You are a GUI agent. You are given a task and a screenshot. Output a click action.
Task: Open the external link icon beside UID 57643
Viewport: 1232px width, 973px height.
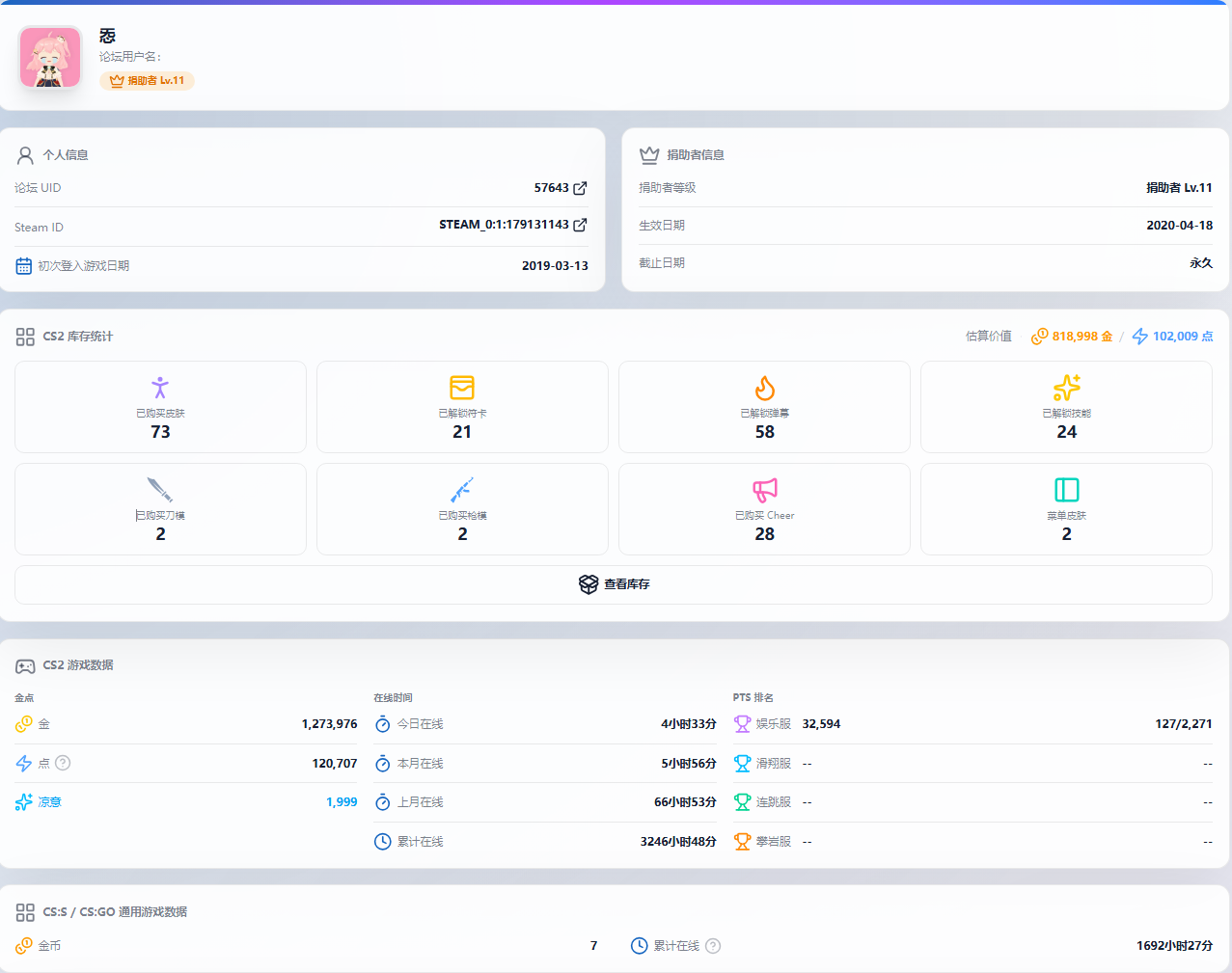(x=580, y=188)
